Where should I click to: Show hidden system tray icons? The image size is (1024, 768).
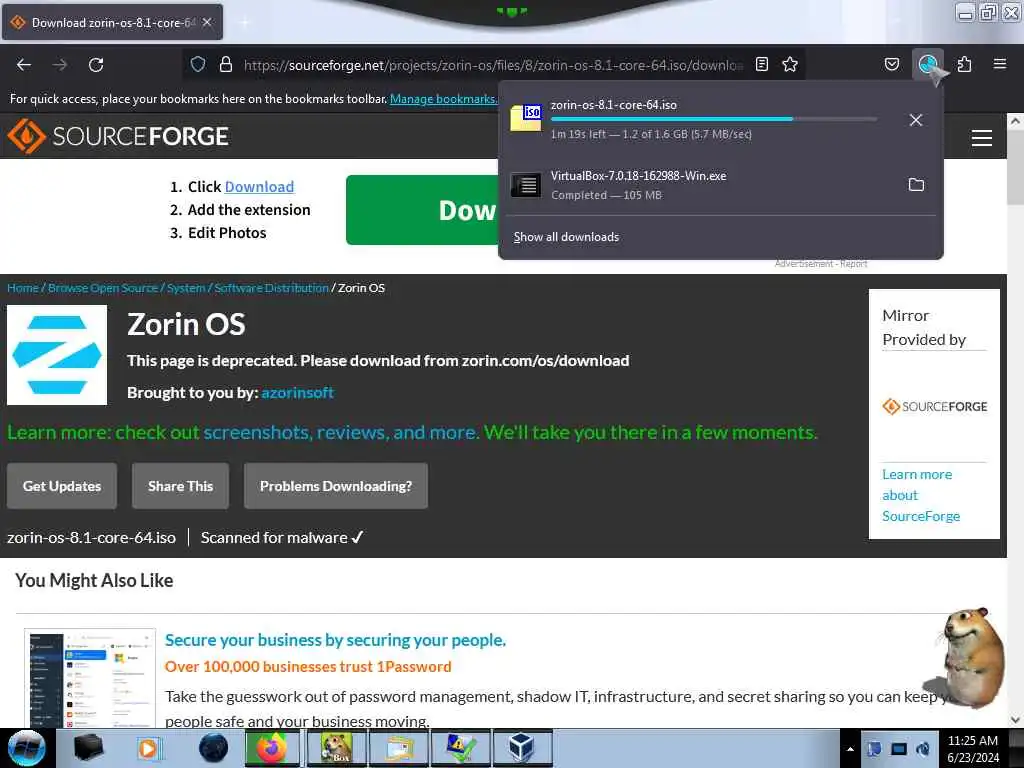tap(850, 749)
